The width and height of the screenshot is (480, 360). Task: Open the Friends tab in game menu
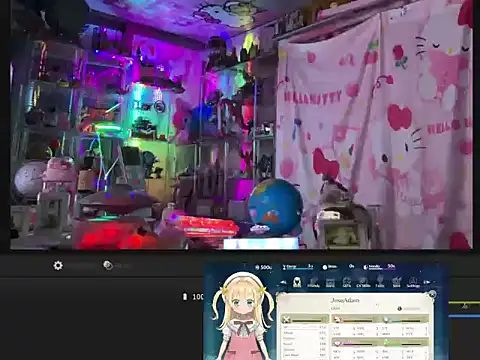click(313, 282)
